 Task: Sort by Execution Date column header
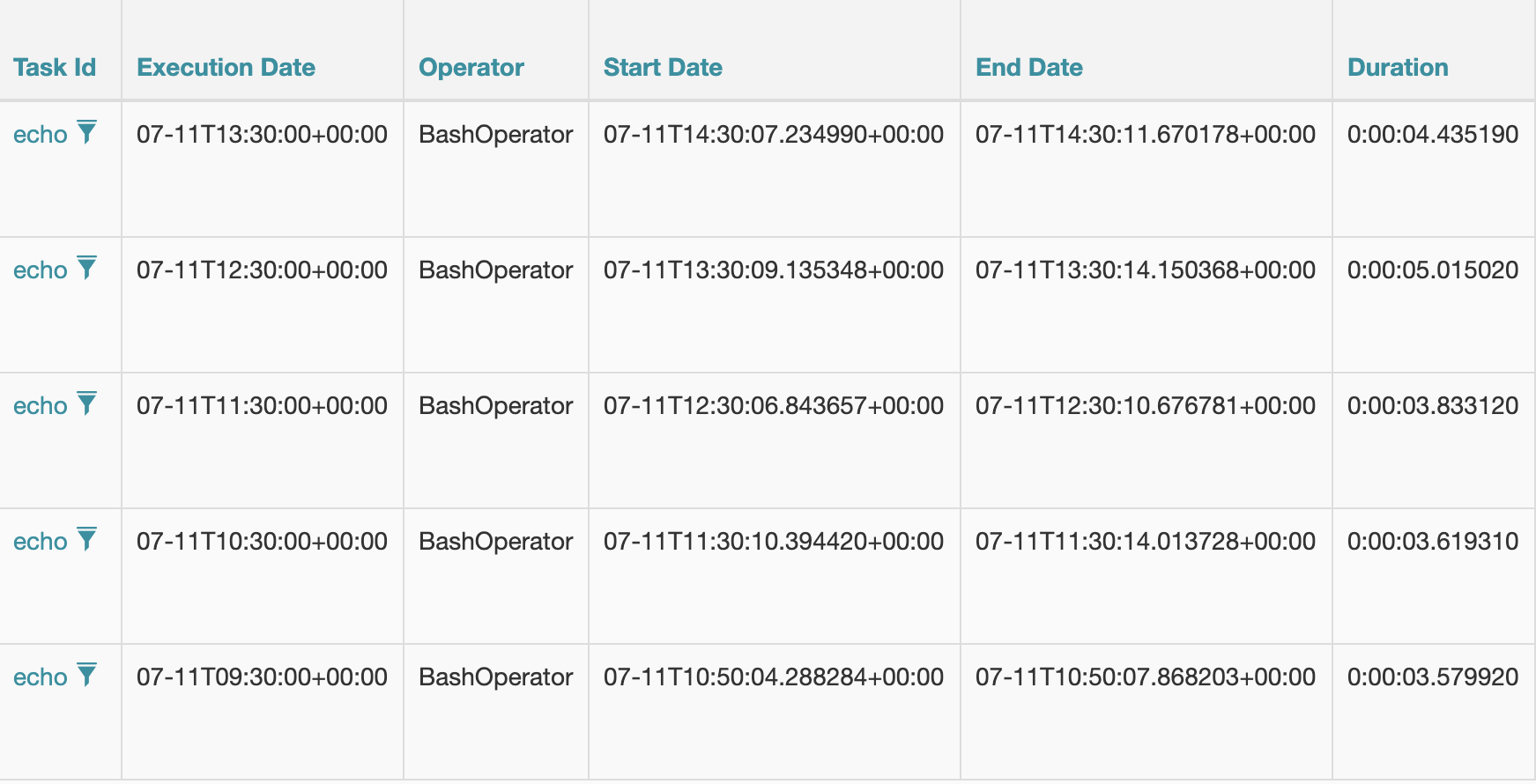[x=226, y=68]
